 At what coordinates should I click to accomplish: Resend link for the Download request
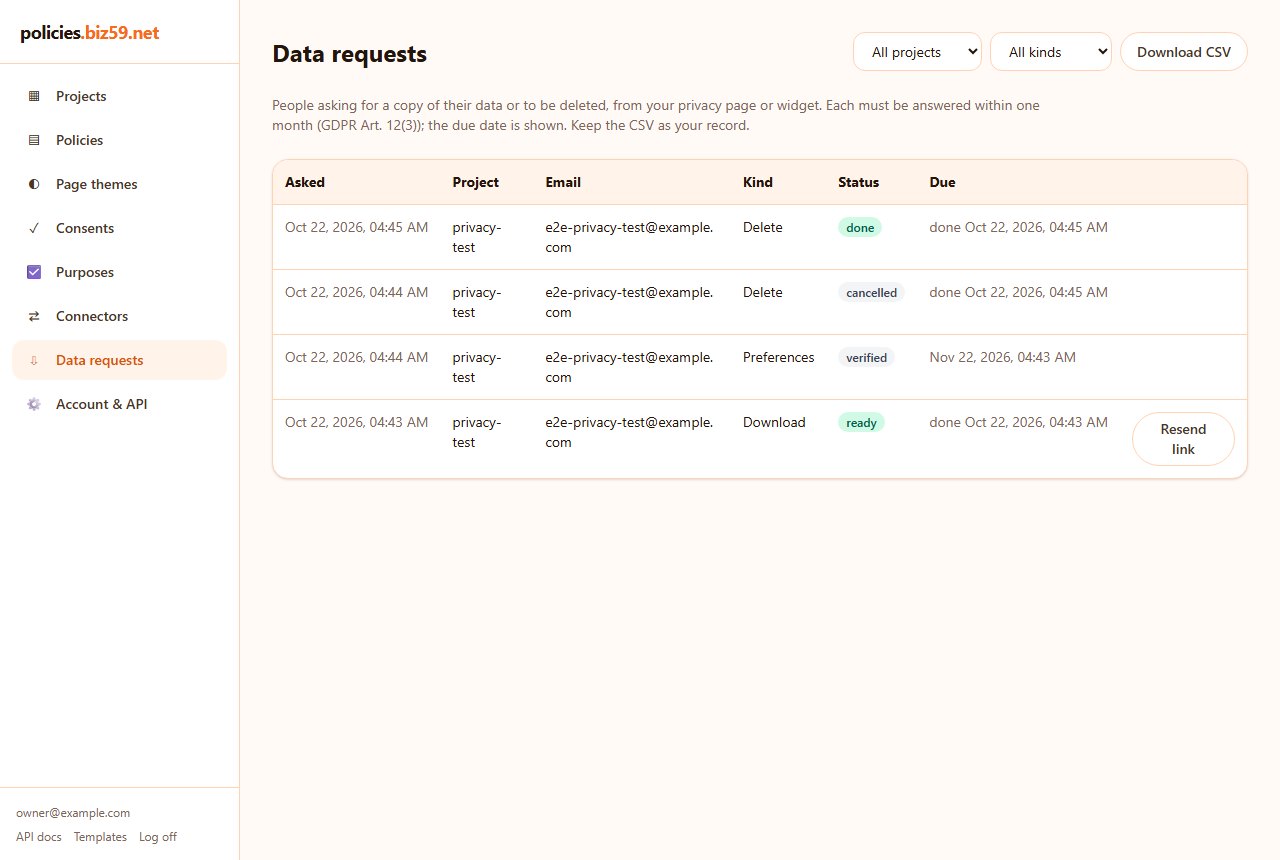tap(1183, 439)
